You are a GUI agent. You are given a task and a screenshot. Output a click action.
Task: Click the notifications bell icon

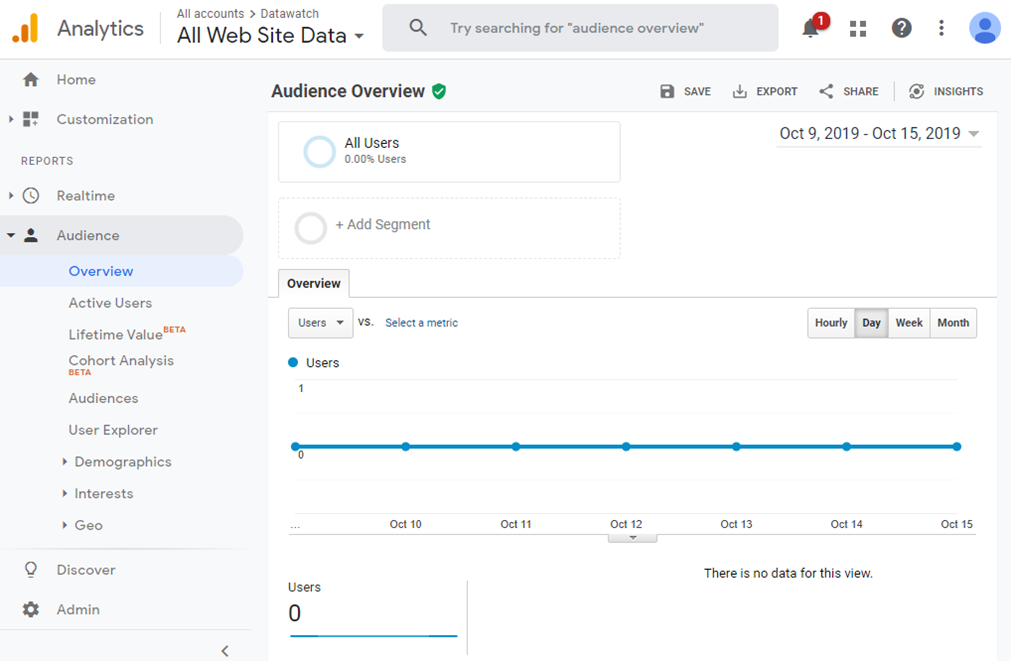click(x=811, y=28)
